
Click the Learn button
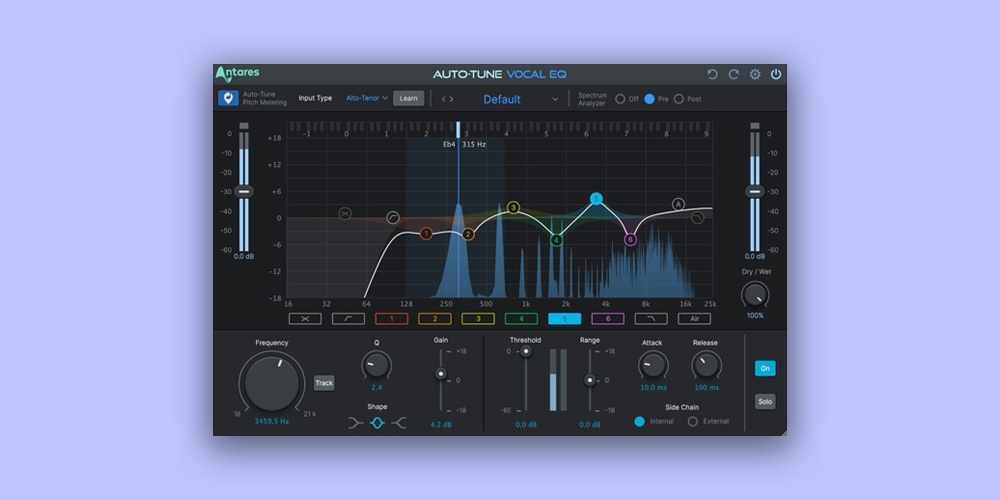click(408, 98)
